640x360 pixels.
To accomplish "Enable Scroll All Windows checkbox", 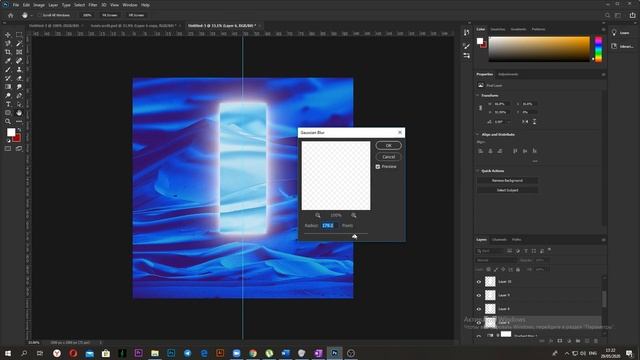I will pyautogui.click(x=40, y=15).
